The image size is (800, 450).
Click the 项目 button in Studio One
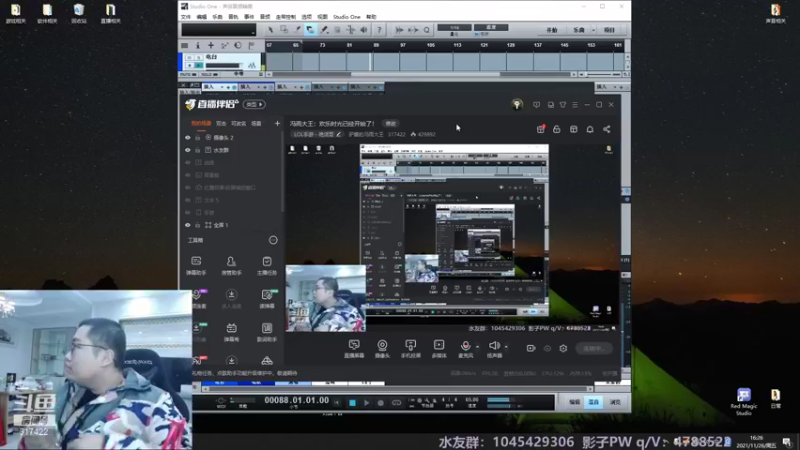point(609,30)
